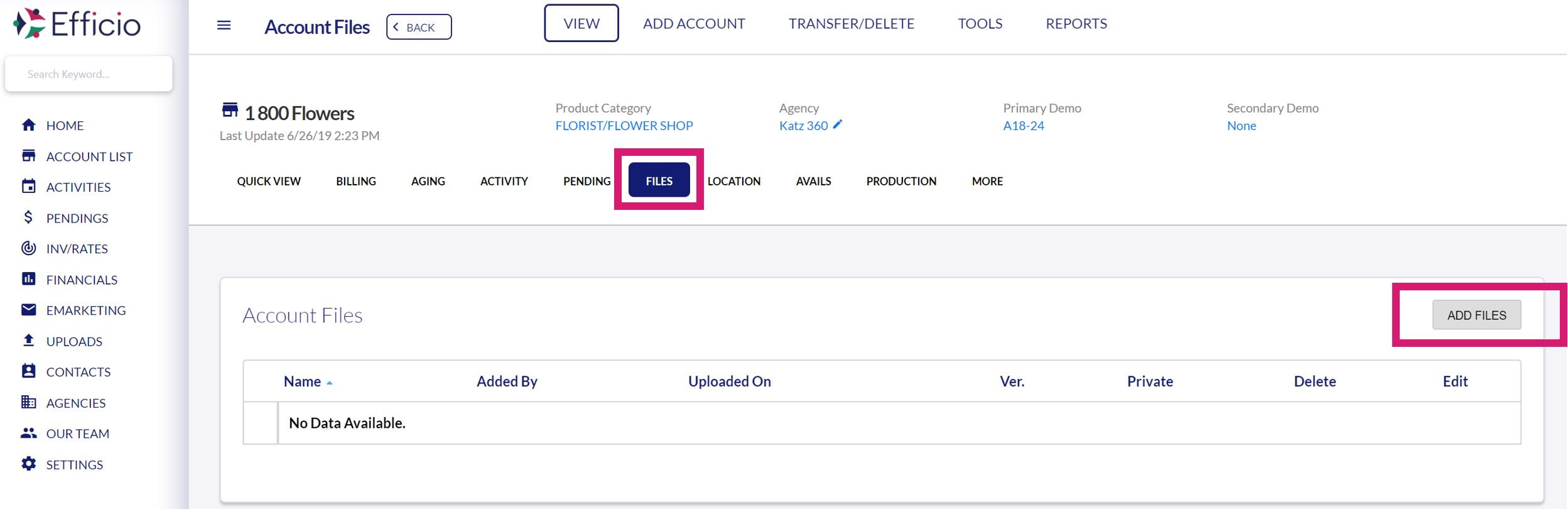Viewport: 1568px width, 509px height.
Task: Click the Search Keyword input field
Action: coord(89,74)
